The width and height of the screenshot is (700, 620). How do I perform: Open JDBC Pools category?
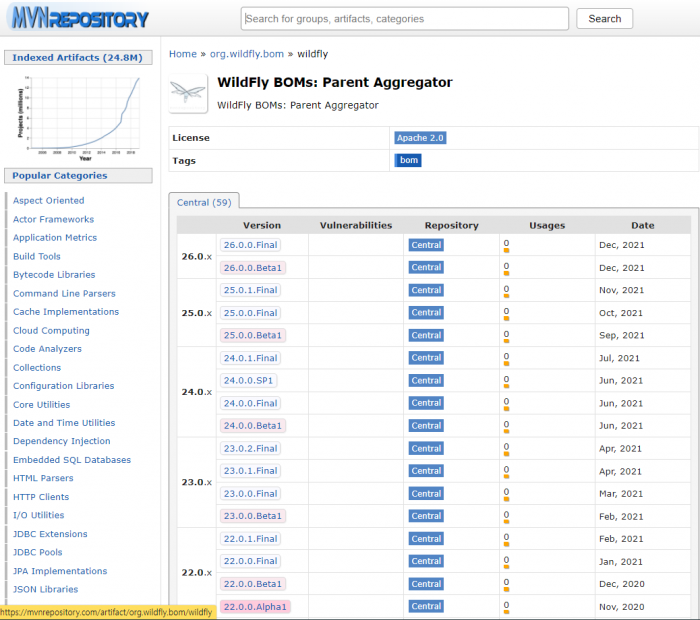click(38, 553)
